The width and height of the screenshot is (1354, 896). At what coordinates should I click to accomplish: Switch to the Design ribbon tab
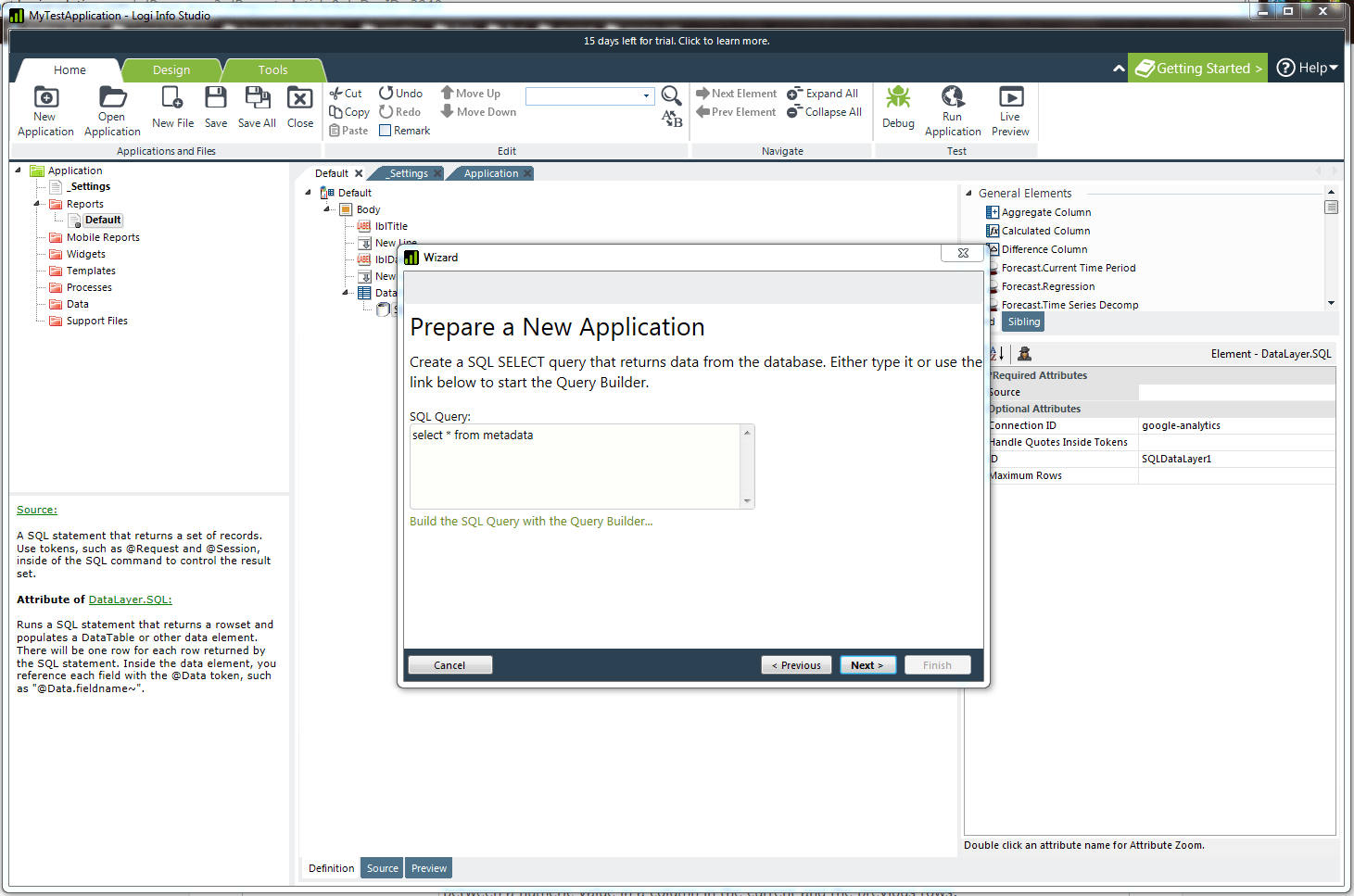point(171,70)
